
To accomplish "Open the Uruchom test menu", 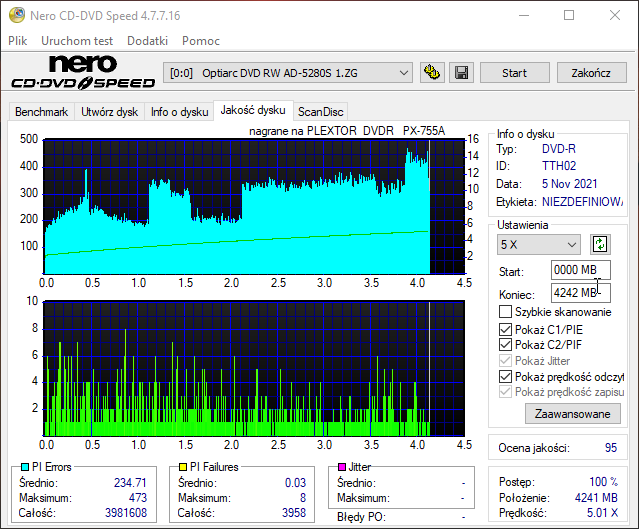I will [77, 41].
